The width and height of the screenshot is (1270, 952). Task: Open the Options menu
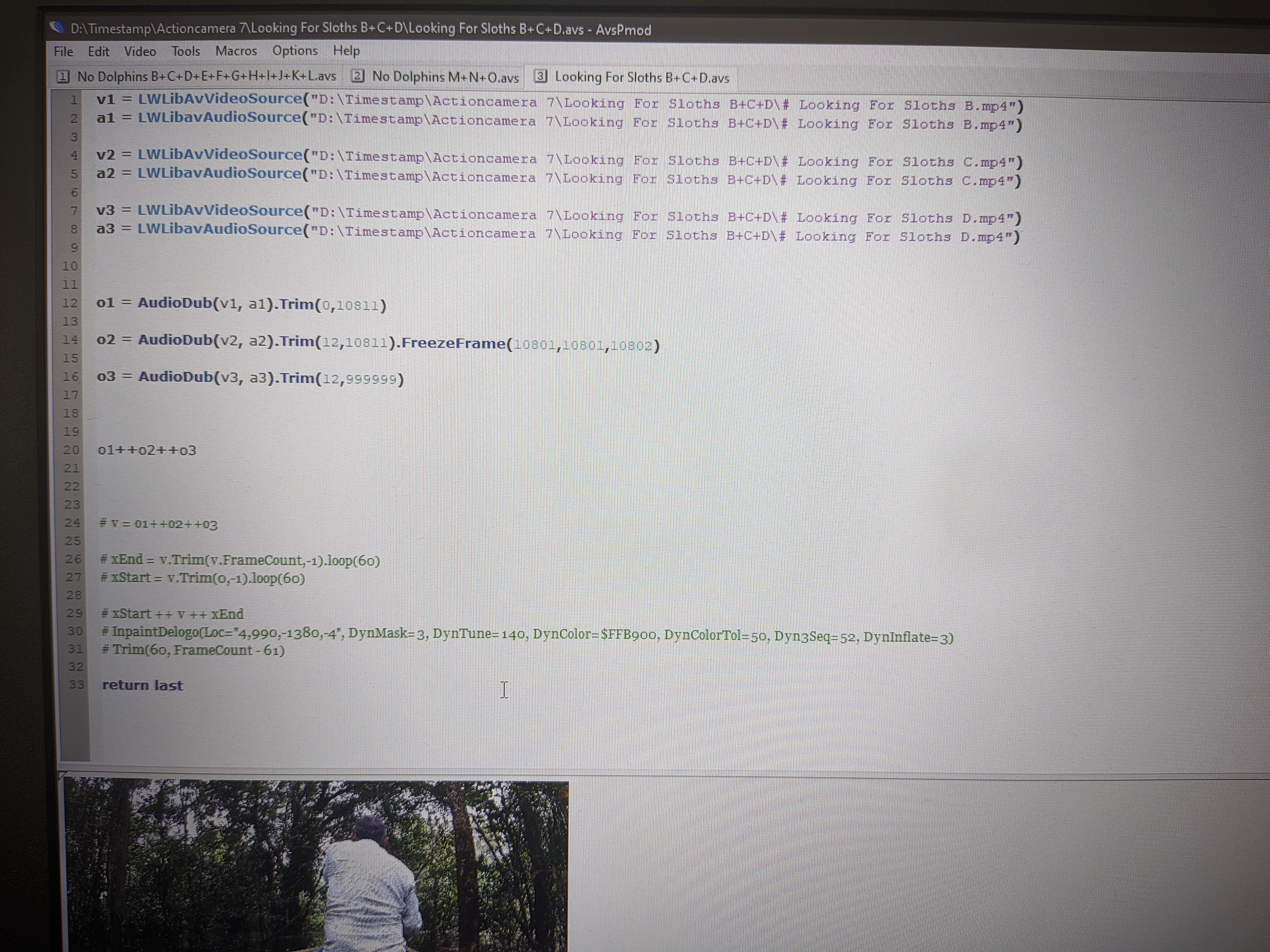295,51
